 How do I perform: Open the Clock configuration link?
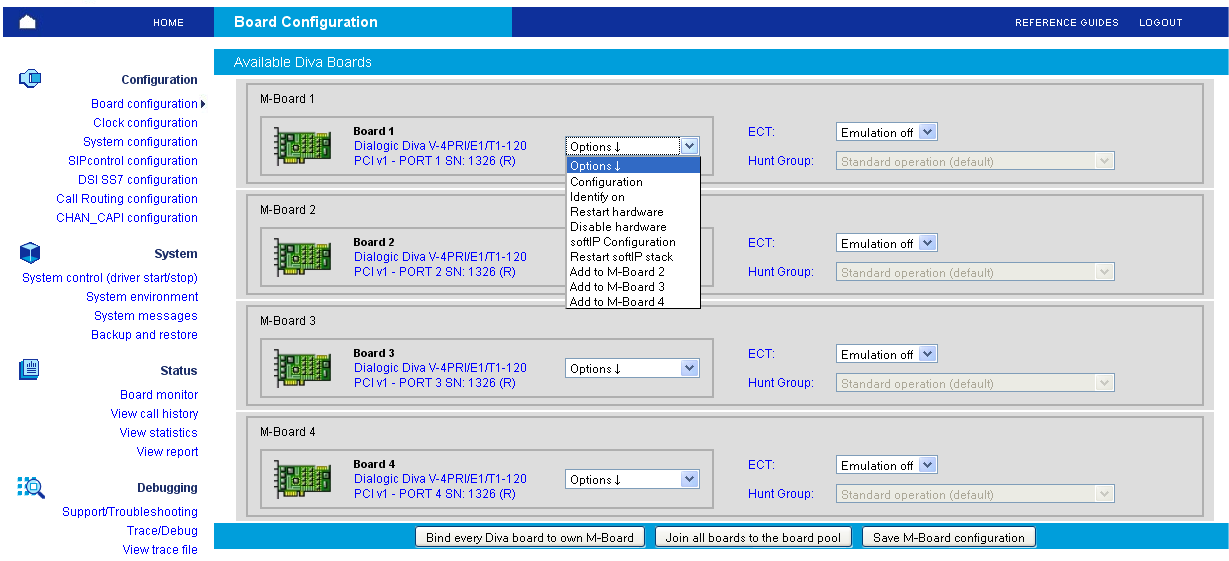point(145,123)
